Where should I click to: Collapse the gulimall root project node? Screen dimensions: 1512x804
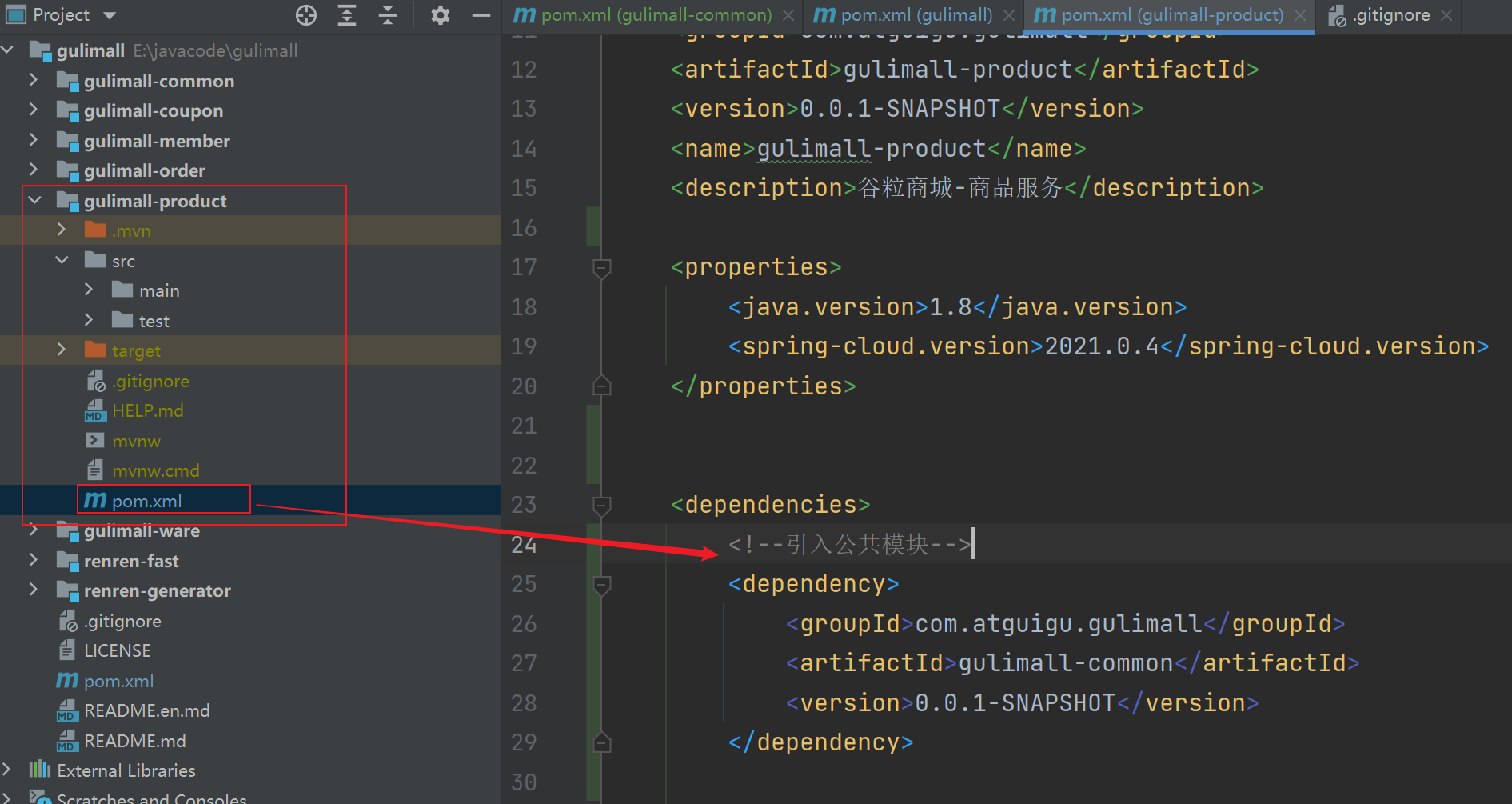point(8,50)
